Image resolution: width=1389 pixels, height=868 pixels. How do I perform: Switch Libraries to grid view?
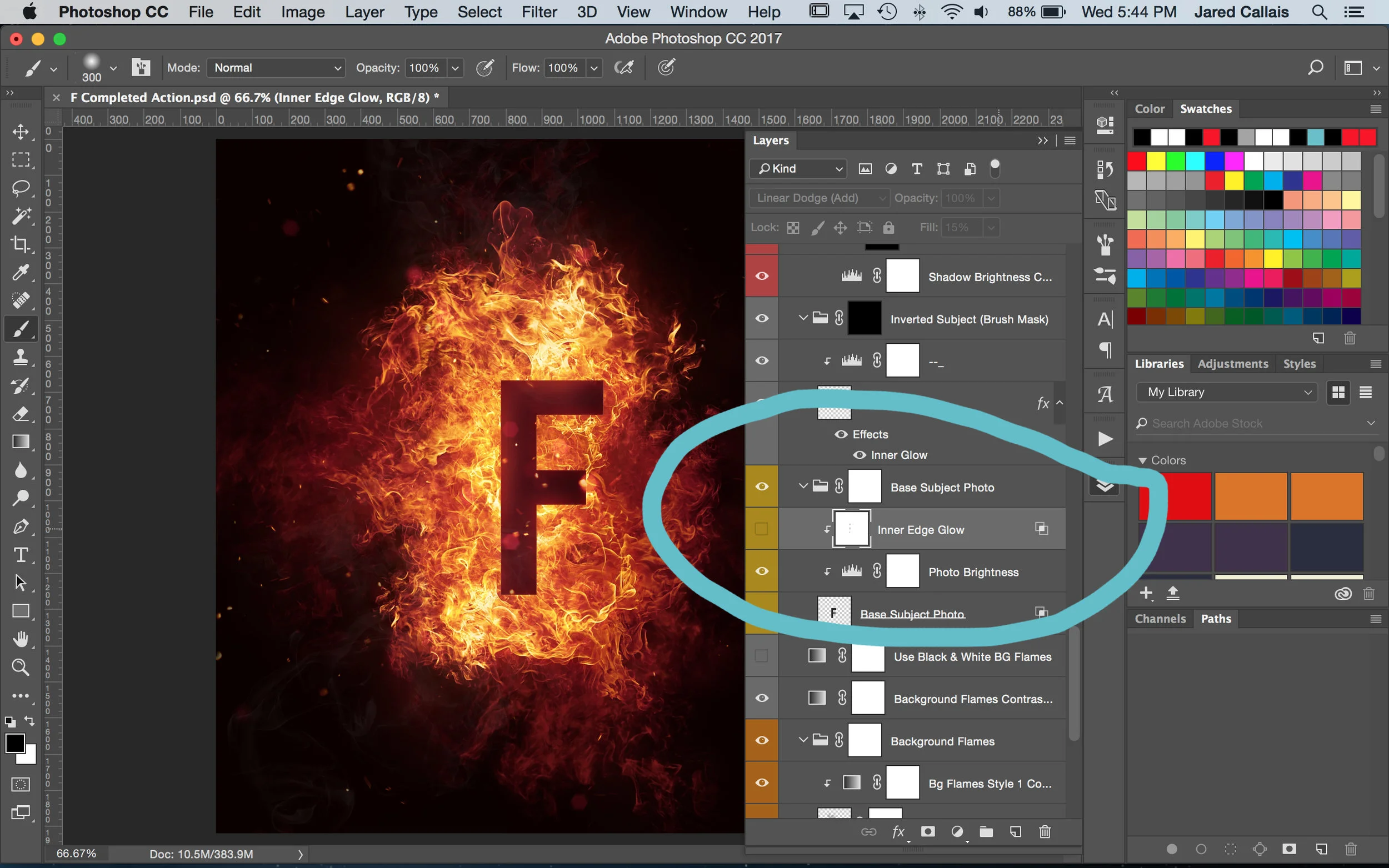coord(1338,392)
